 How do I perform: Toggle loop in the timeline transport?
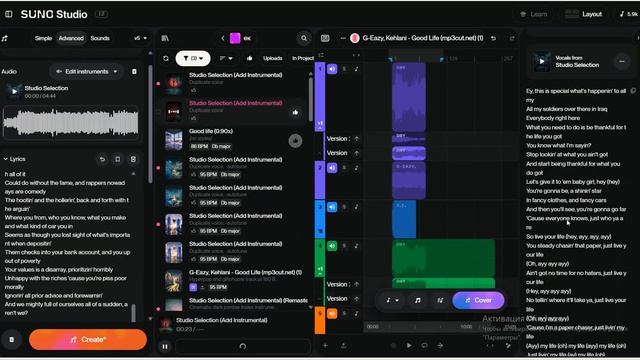coord(424,345)
